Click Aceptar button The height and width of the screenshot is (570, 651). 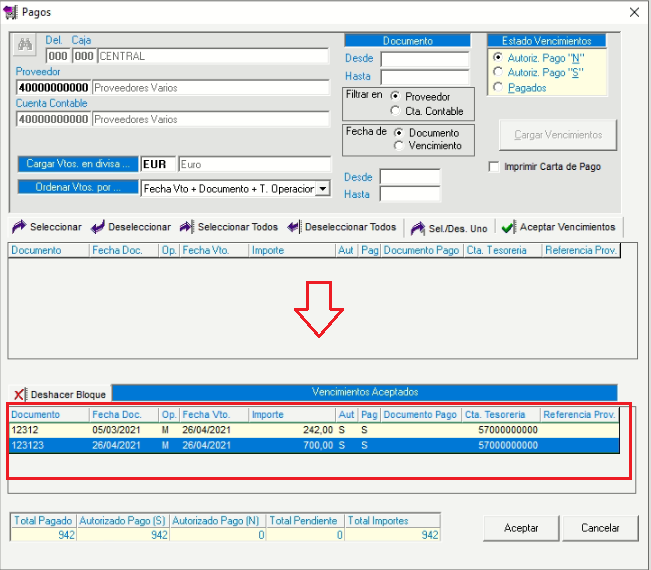coord(521,528)
